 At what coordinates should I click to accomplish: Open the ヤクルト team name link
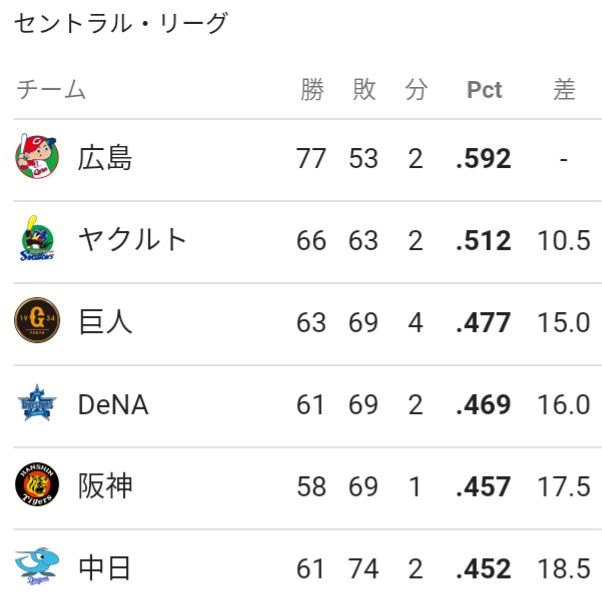(132, 240)
